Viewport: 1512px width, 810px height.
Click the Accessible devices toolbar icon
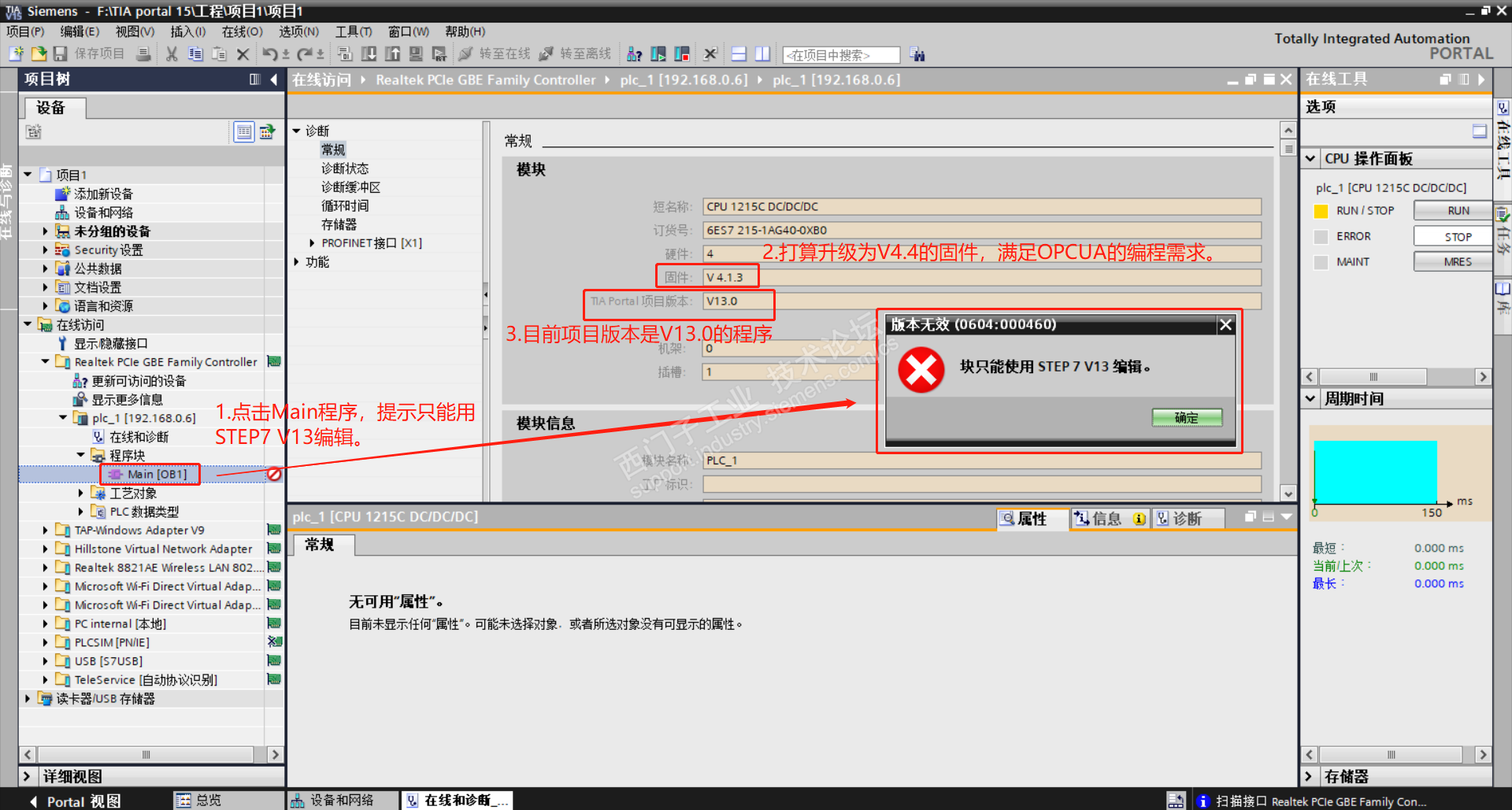(634, 54)
